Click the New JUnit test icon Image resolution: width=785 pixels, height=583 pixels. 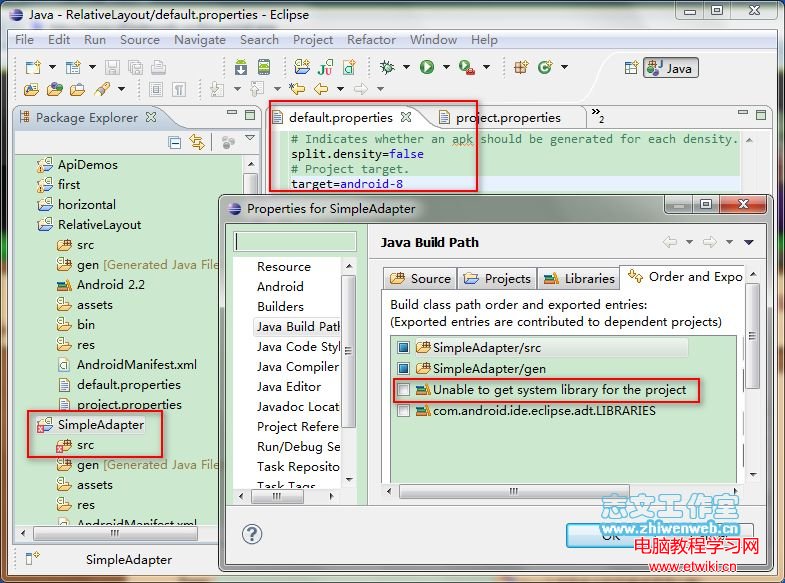[325, 67]
